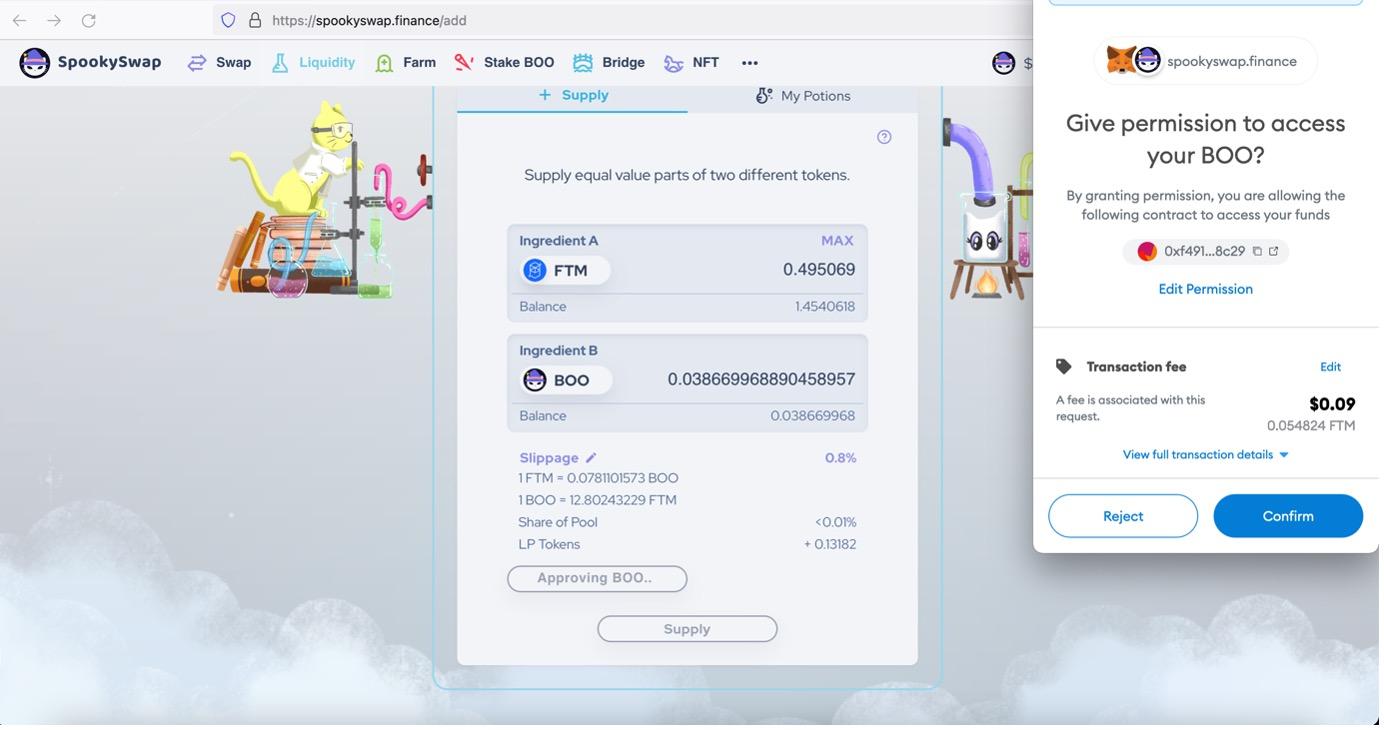Click the BOO amount input field
This screenshot has height=730, width=1384.
click(x=761, y=380)
